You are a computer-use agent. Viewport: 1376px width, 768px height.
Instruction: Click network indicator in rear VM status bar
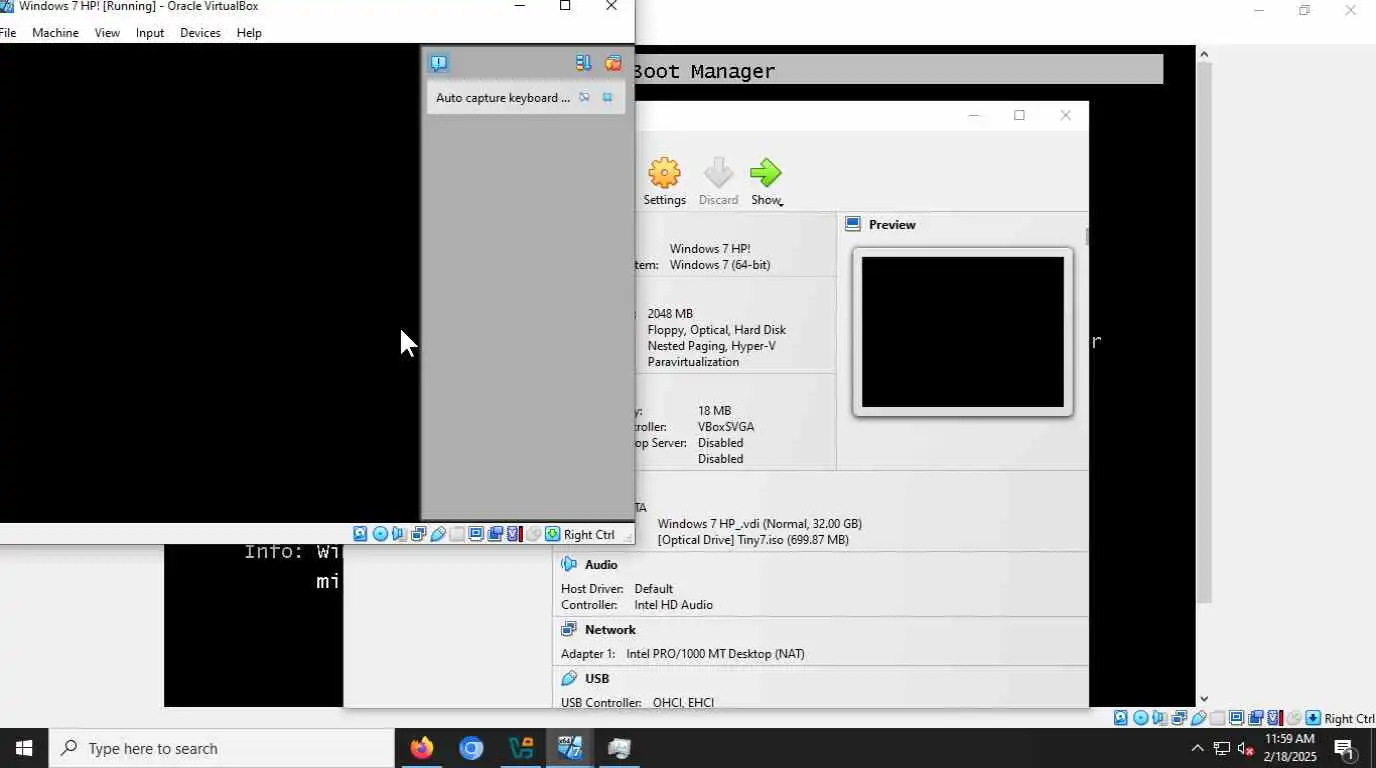click(x=1179, y=718)
